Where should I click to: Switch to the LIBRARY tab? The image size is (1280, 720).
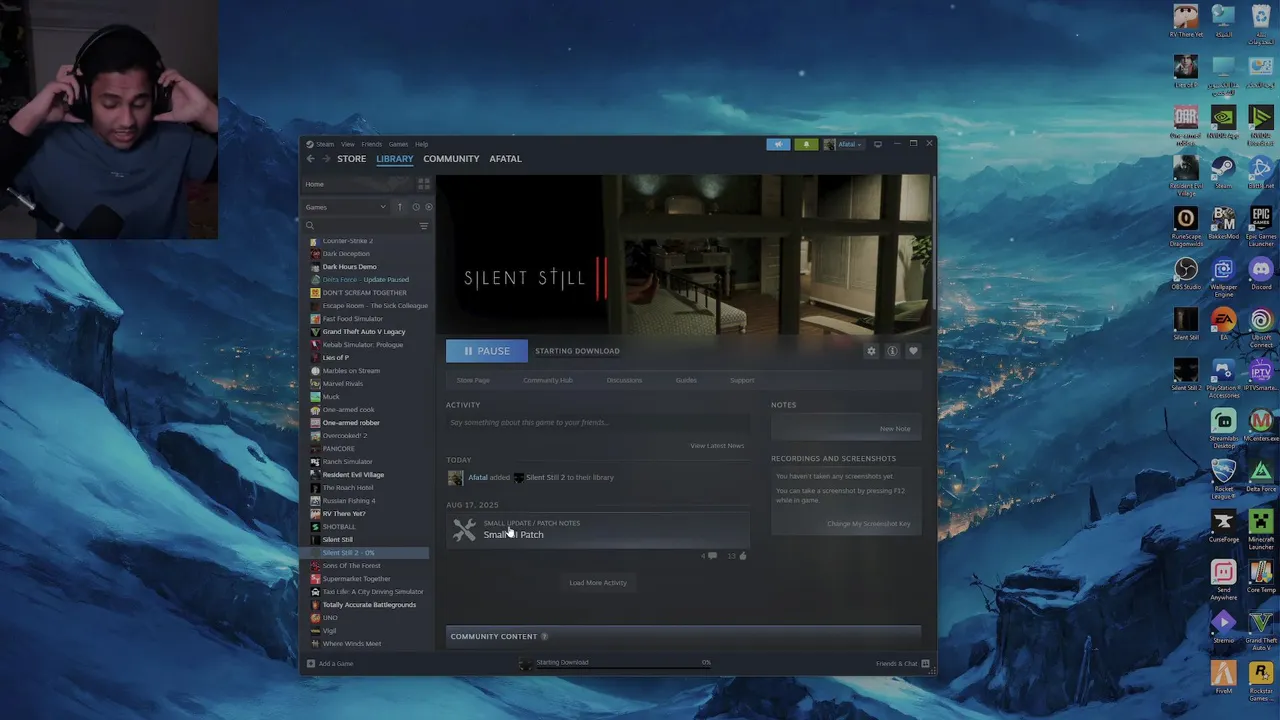click(x=394, y=159)
